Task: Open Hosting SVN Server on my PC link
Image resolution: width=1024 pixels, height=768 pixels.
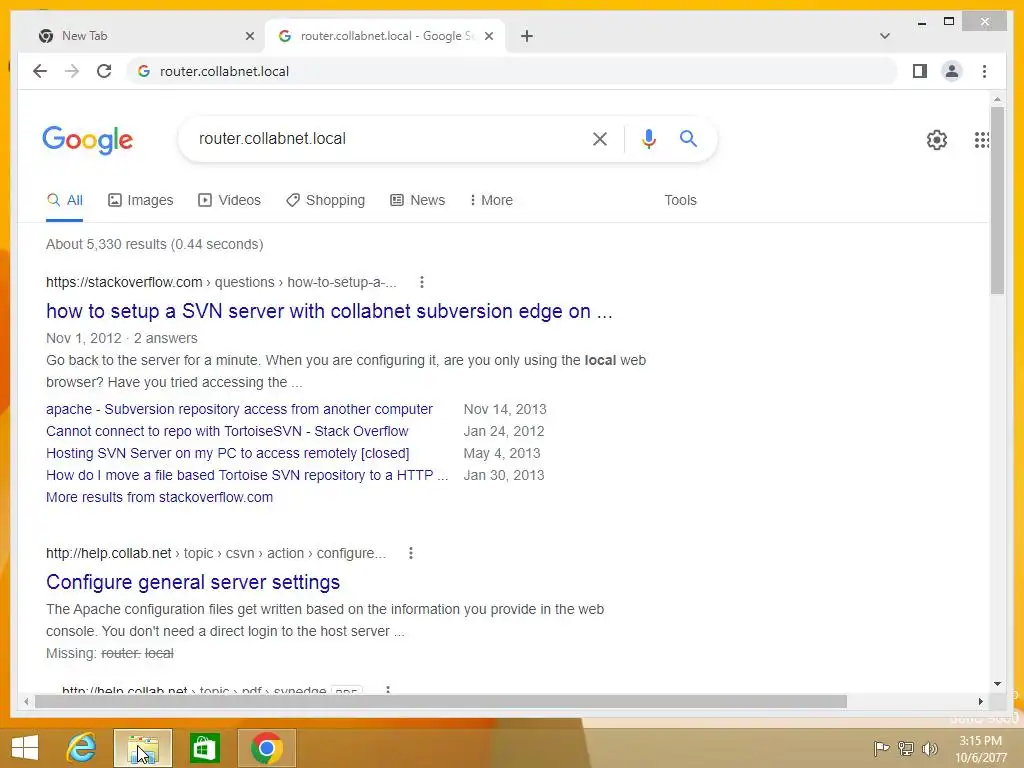Action: pos(227,453)
